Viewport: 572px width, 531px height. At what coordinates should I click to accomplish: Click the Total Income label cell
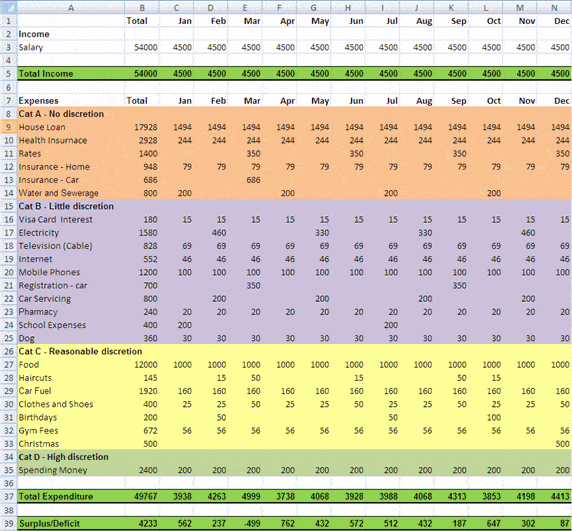[x=71, y=74]
